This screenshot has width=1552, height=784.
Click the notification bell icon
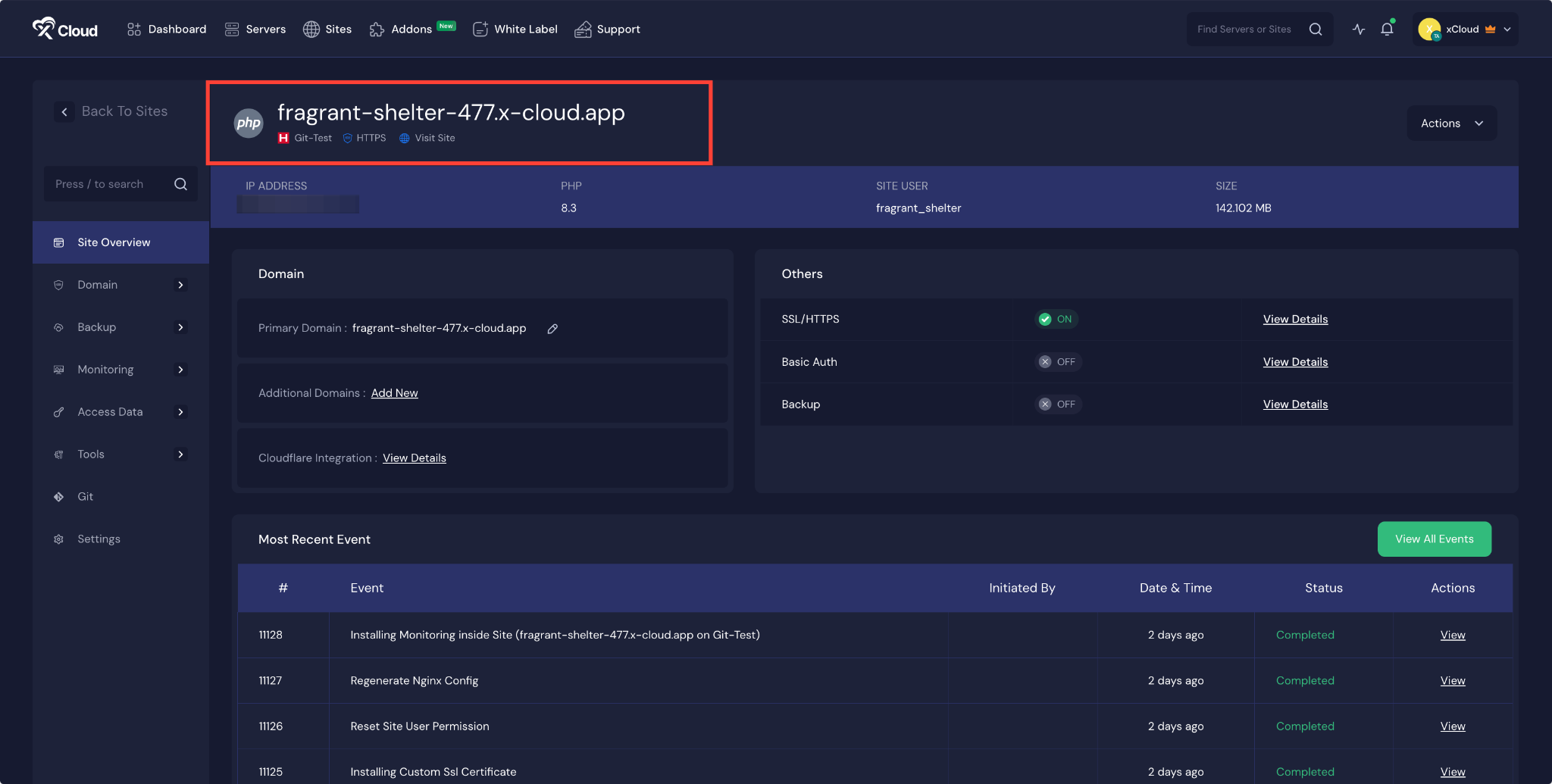1387,30
